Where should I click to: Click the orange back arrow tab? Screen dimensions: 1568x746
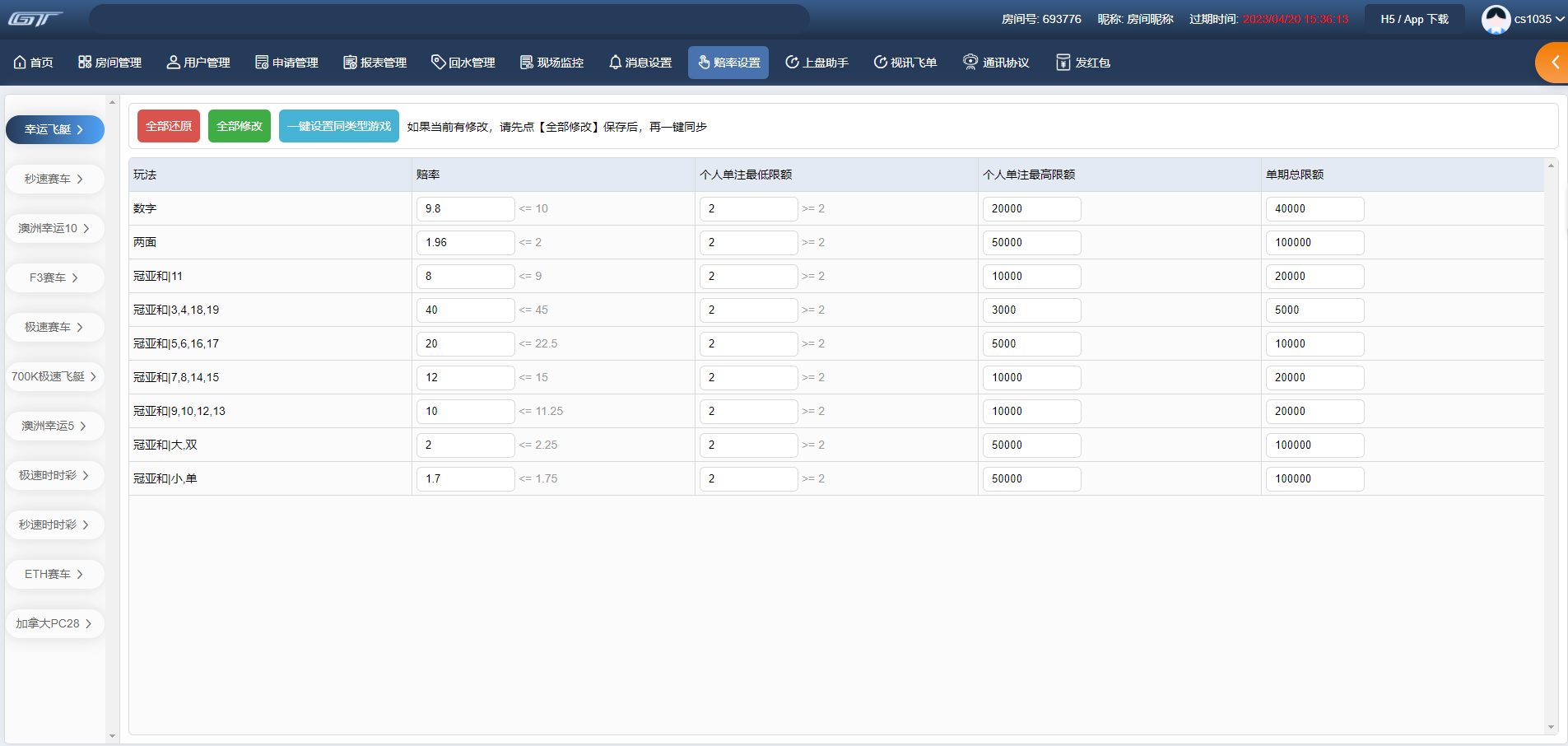click(x=1552, y=63)
